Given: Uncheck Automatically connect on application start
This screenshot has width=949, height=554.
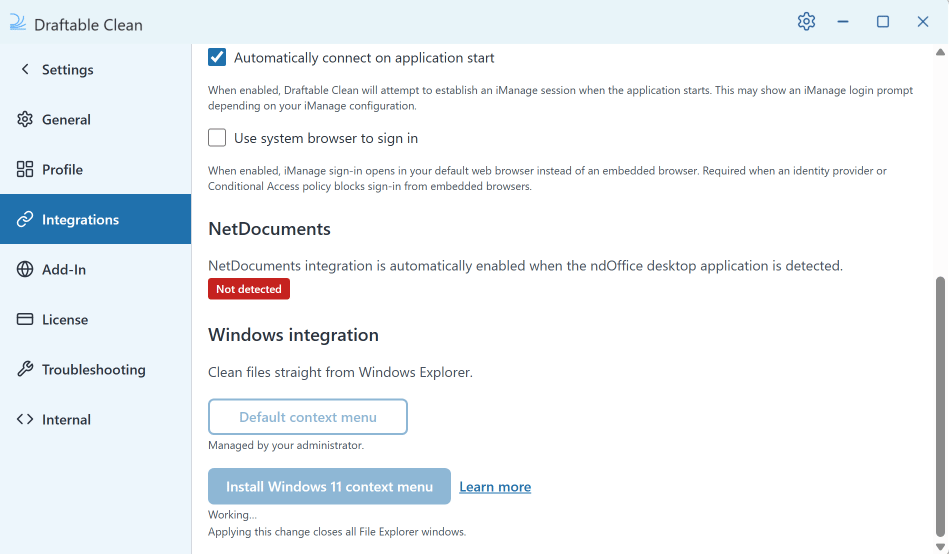Looking at the screenshot, I should coord(217,57).
